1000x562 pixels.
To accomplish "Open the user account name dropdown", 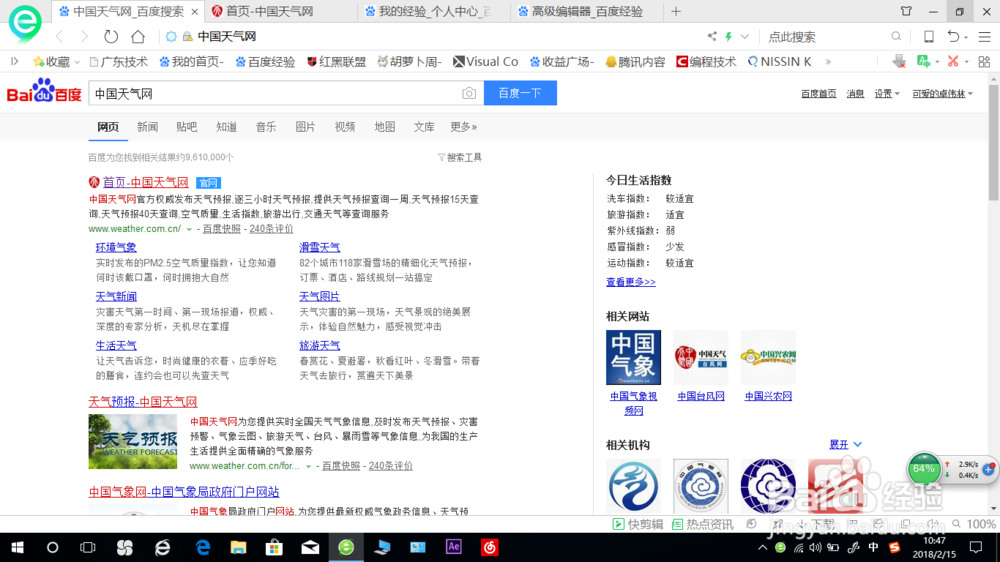I will 943,94.
